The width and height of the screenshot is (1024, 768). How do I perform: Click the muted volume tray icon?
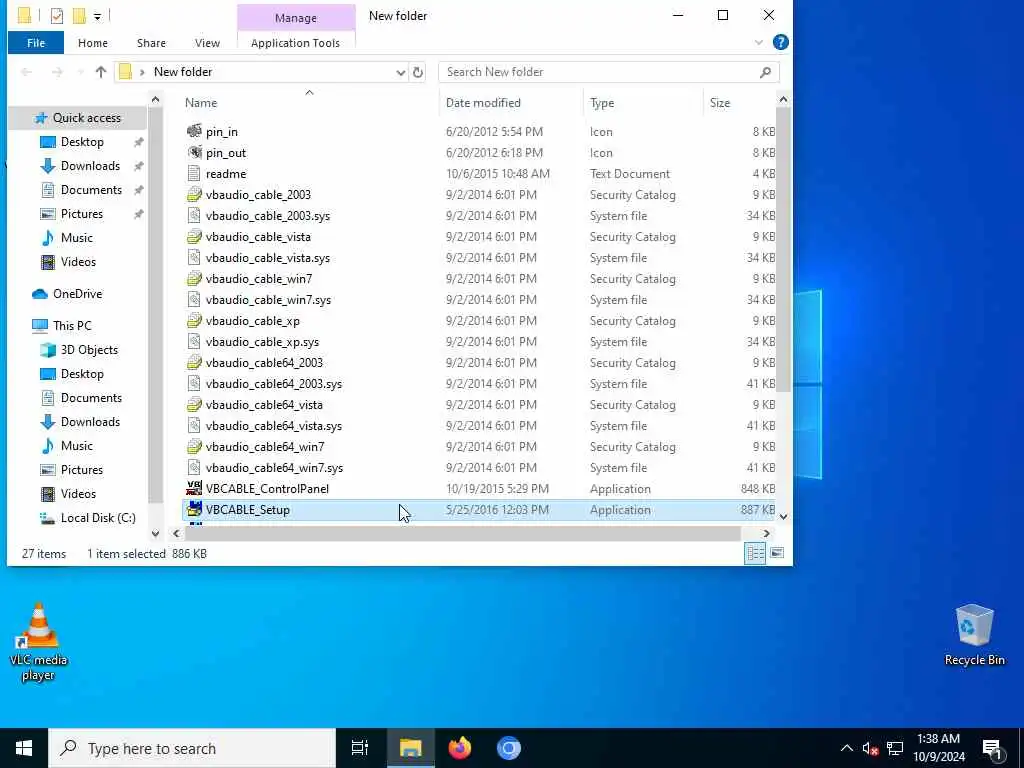[x=870, y=748]
